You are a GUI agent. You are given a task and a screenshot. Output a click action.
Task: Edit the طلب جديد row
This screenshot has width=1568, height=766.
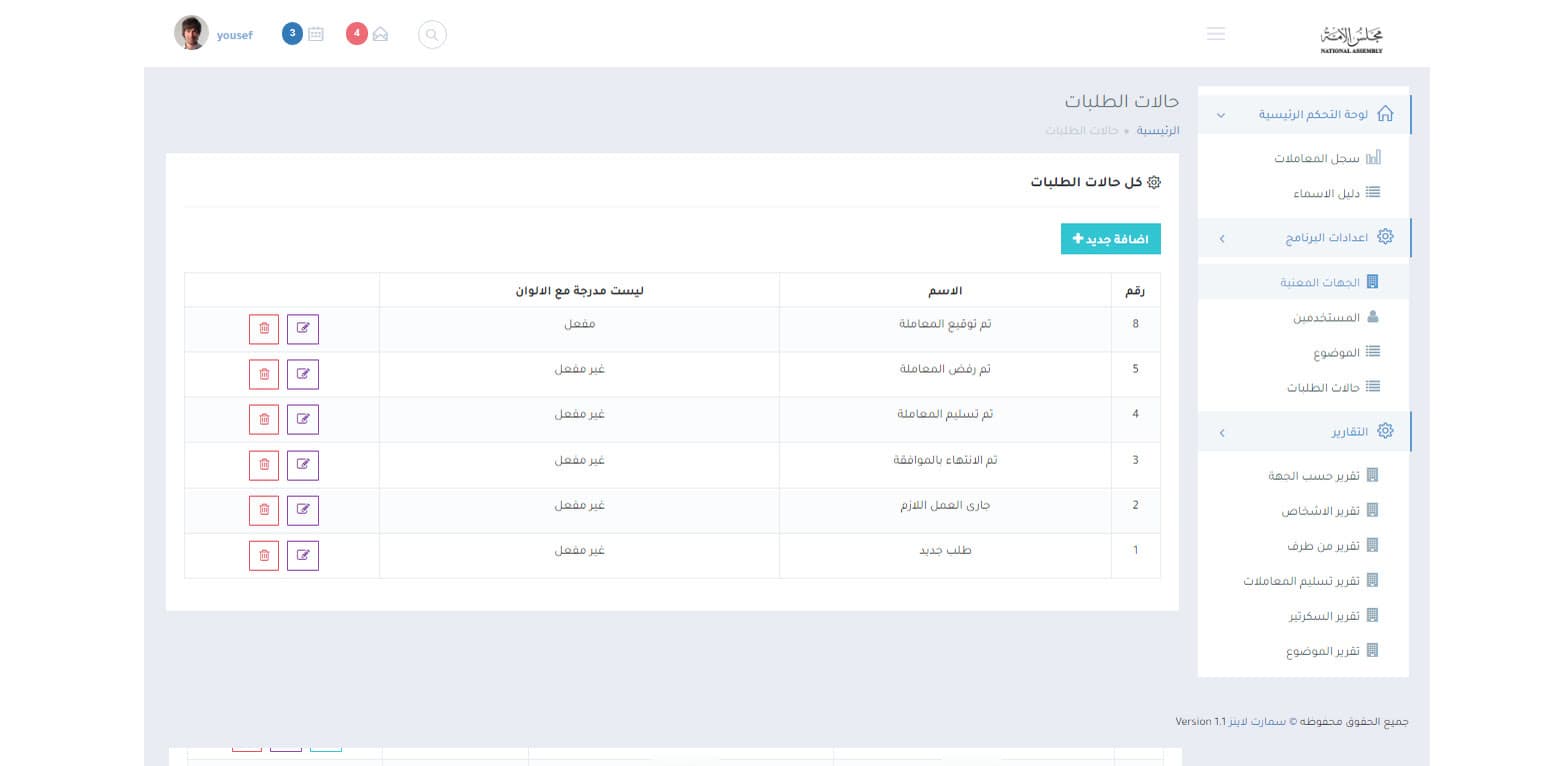tap(303, 555)
